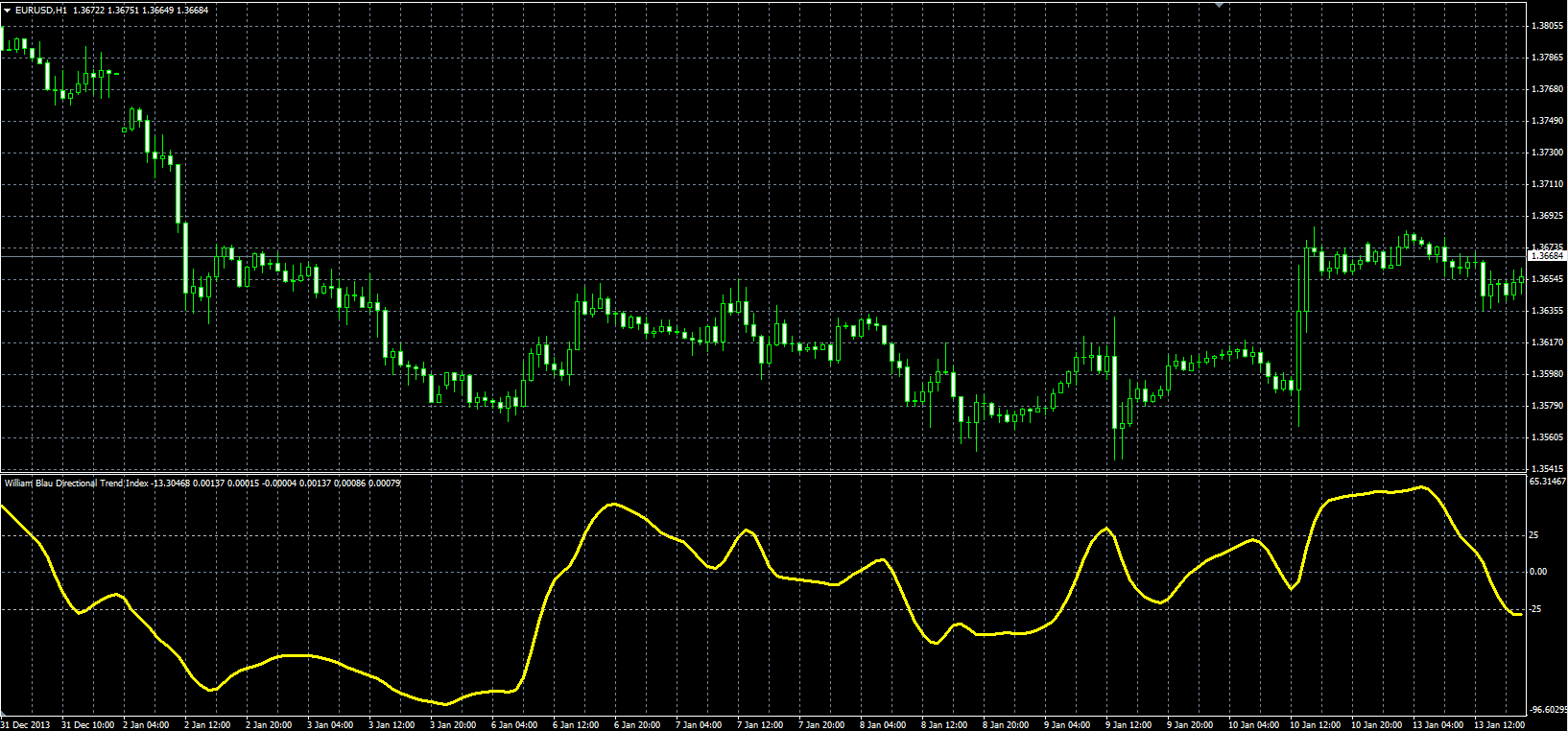This screenshot has height=731, width=1568.
Task: Click the indicator scale label 25
Action: point(1533,535)
